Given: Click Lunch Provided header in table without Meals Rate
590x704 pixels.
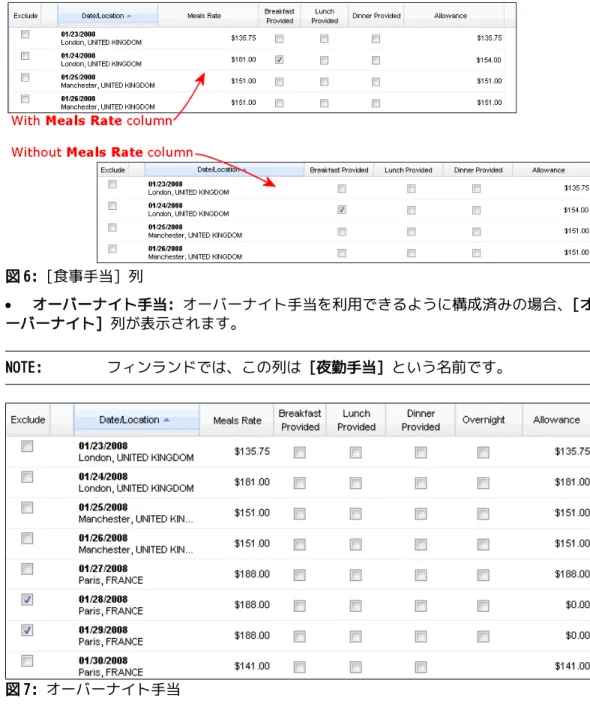Looking at the screenshot, I should point(408,170).
